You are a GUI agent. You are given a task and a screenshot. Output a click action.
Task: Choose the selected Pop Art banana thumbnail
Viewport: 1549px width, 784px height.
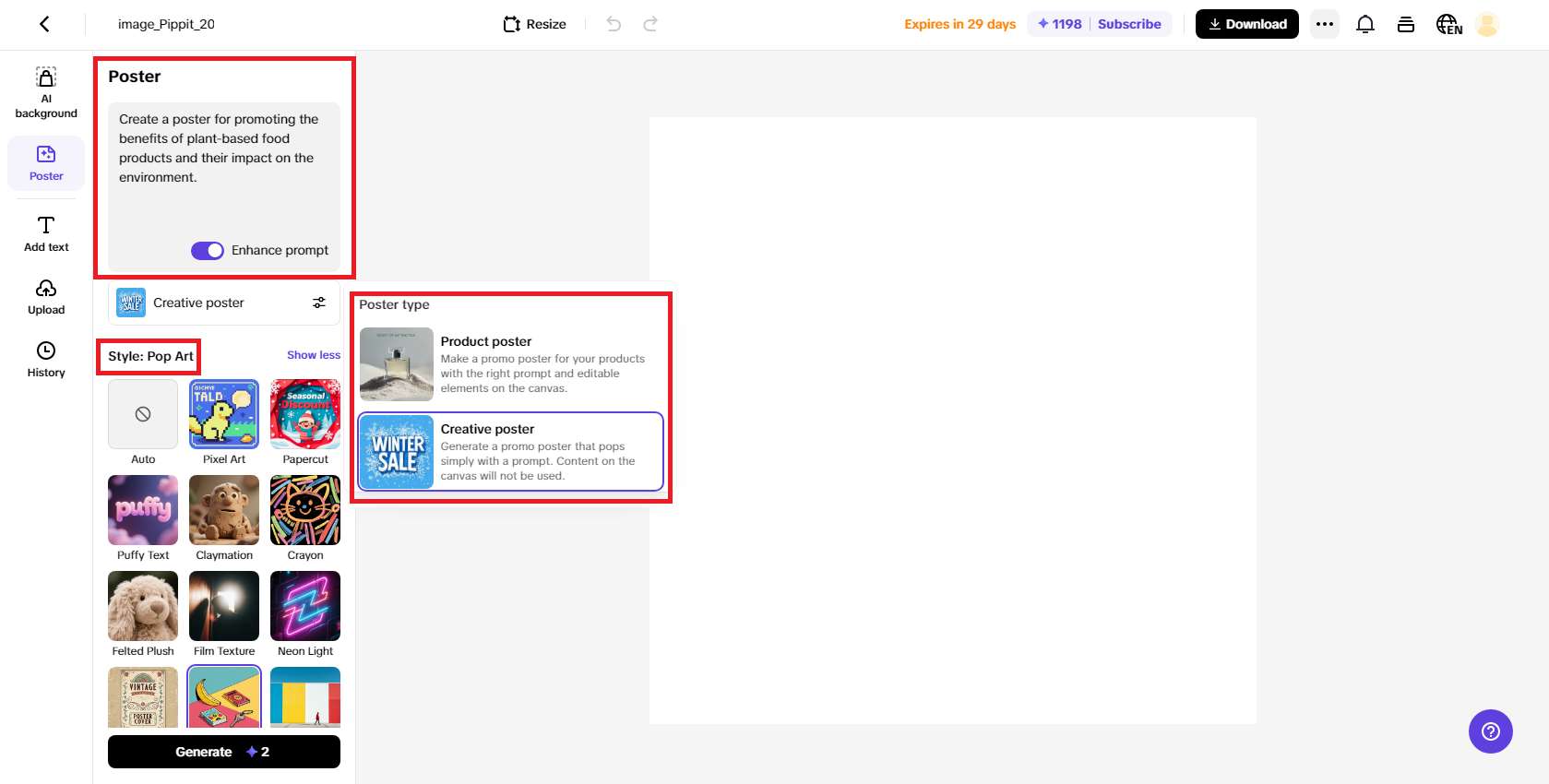pyautogui.click(x=224, y=697)
